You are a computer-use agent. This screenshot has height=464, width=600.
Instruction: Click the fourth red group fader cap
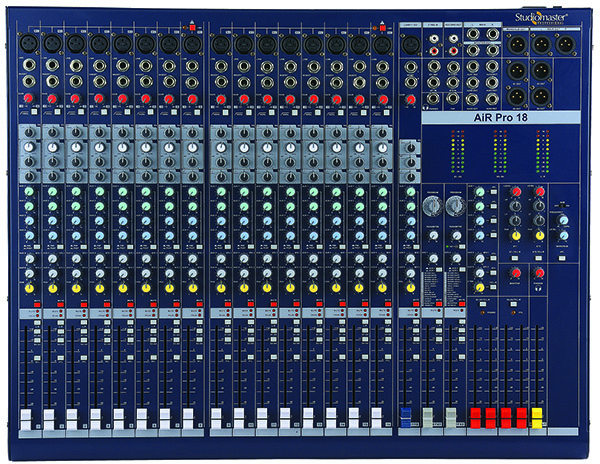(522, 418)
